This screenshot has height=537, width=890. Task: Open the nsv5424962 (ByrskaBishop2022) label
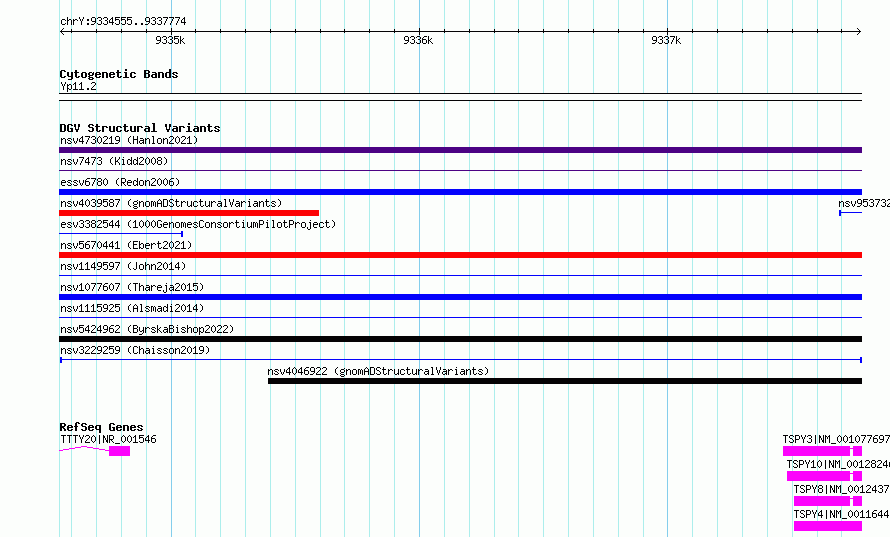pos(147,329)
